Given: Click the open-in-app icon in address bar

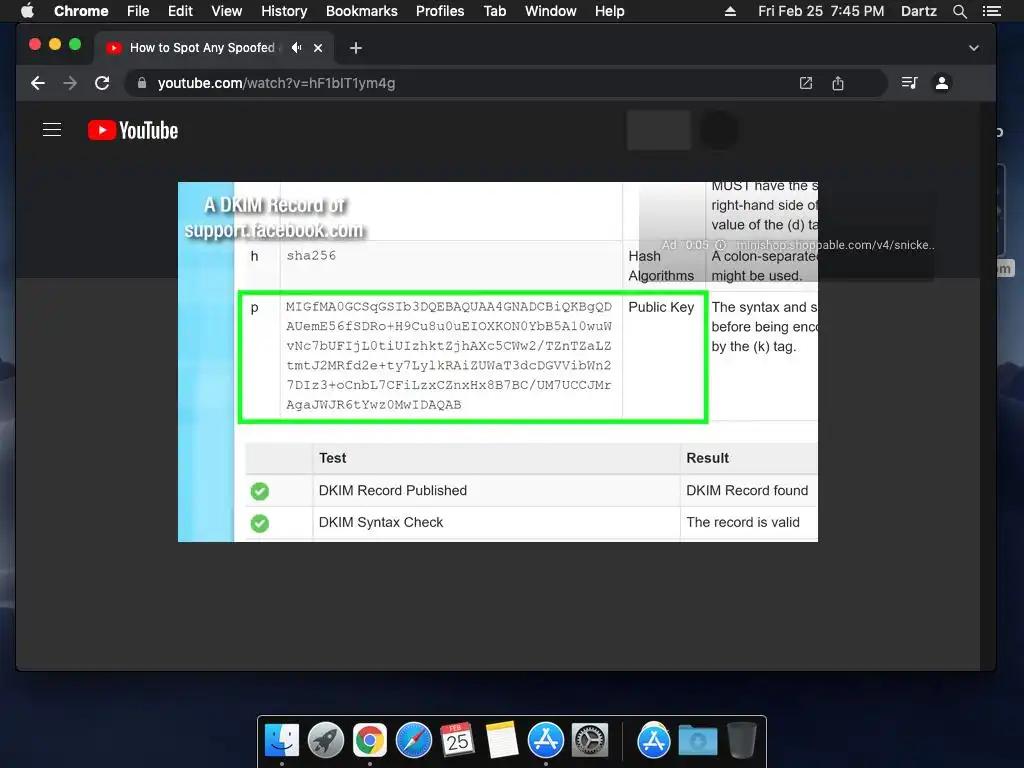Looking at the screenshot, I should [806, 83].
